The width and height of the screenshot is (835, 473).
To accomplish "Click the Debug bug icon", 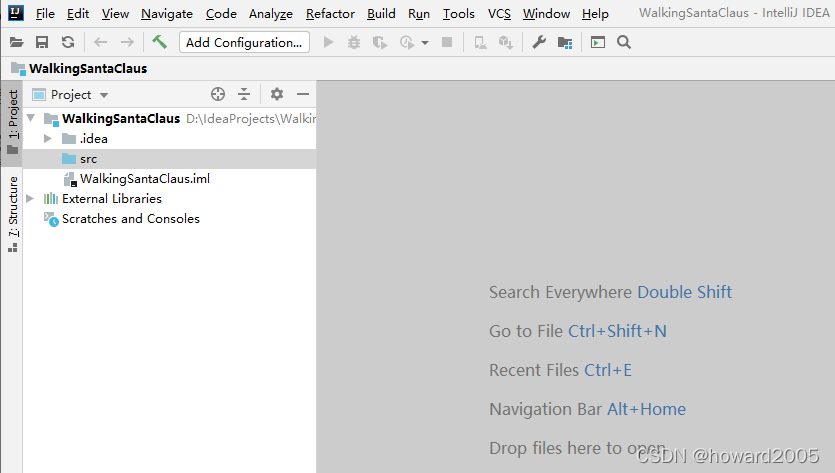I will (x=354, y=42).
